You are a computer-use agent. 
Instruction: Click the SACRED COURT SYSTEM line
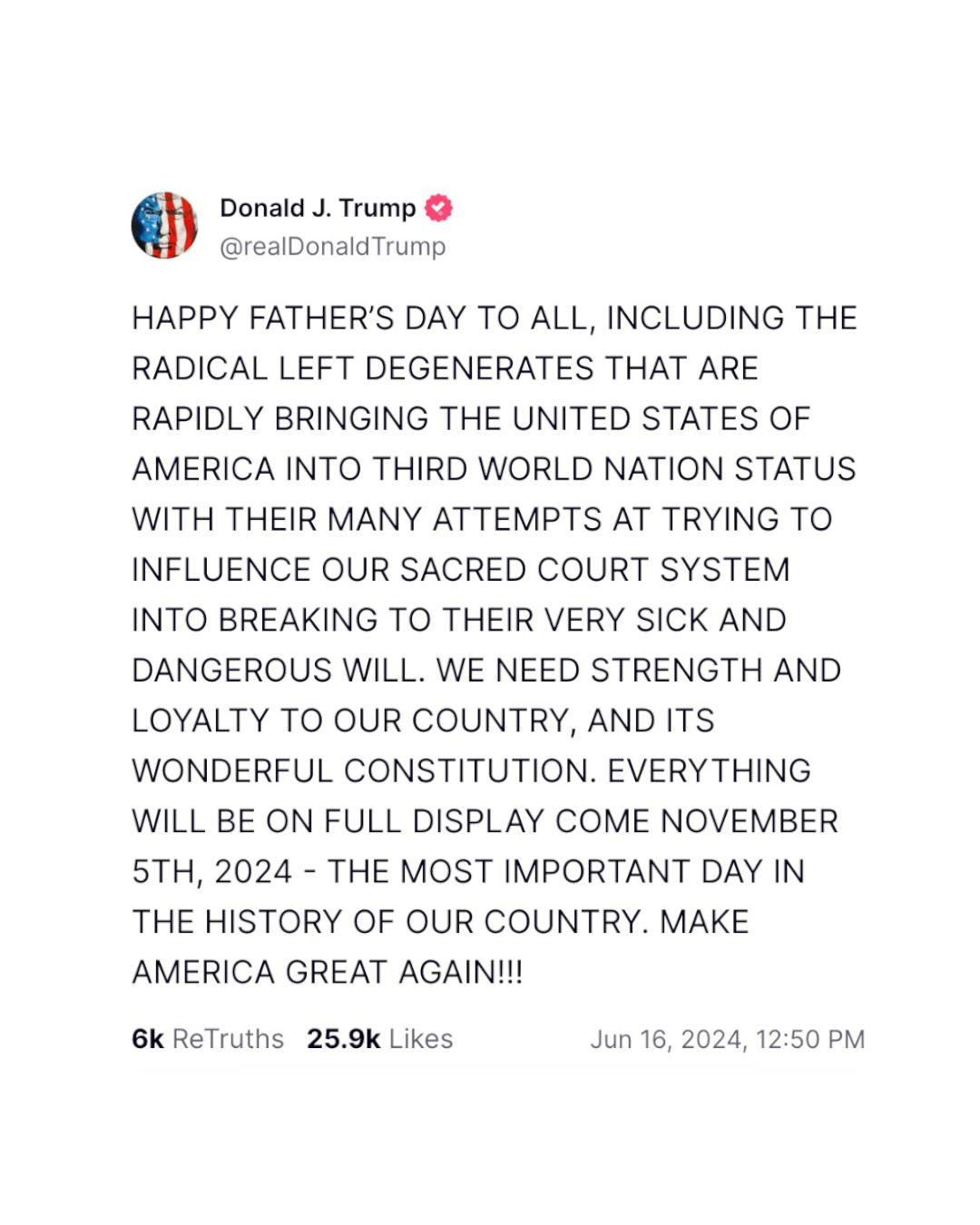click(x=461, y=570)
